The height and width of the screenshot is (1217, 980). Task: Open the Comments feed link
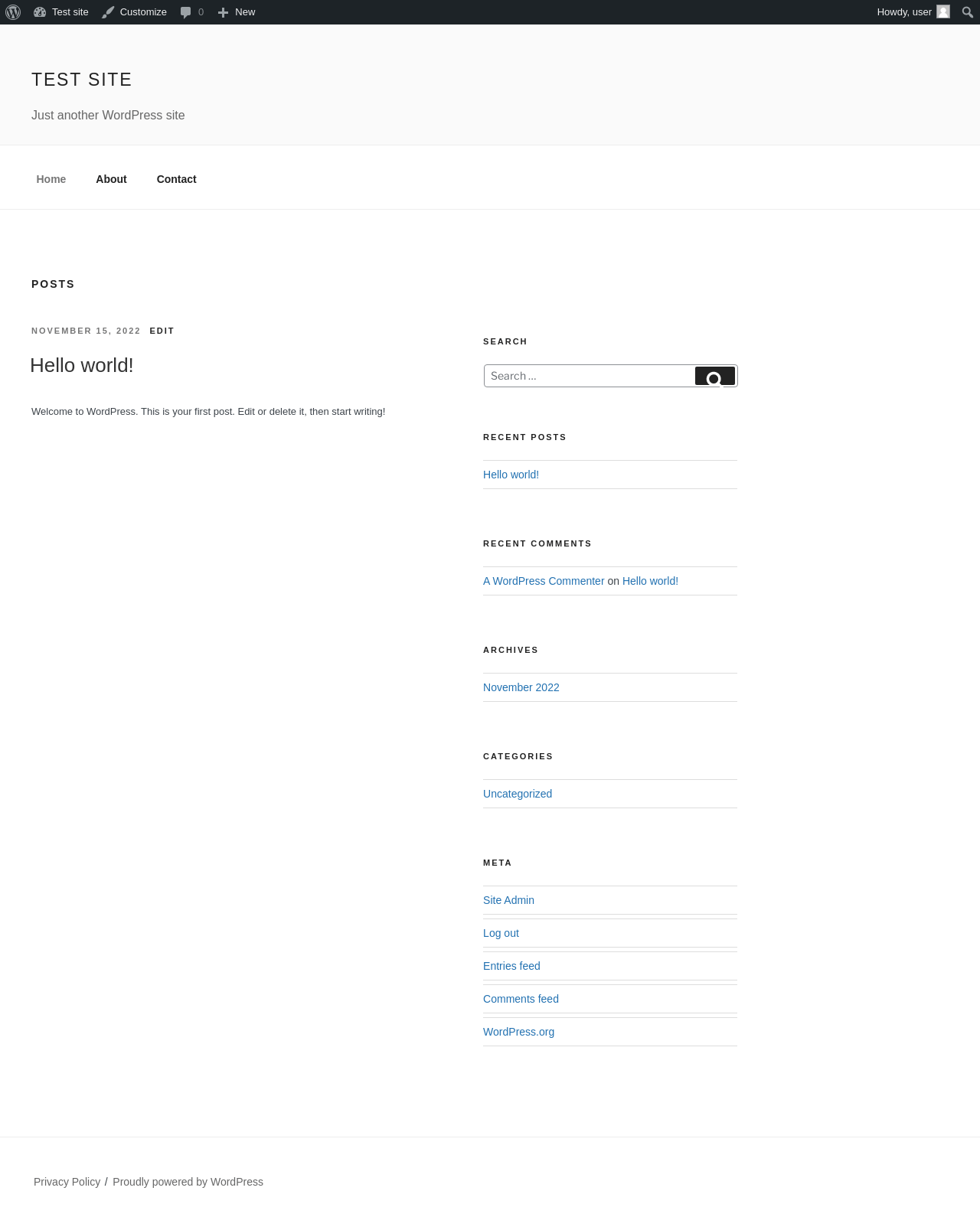coord(521,999)
